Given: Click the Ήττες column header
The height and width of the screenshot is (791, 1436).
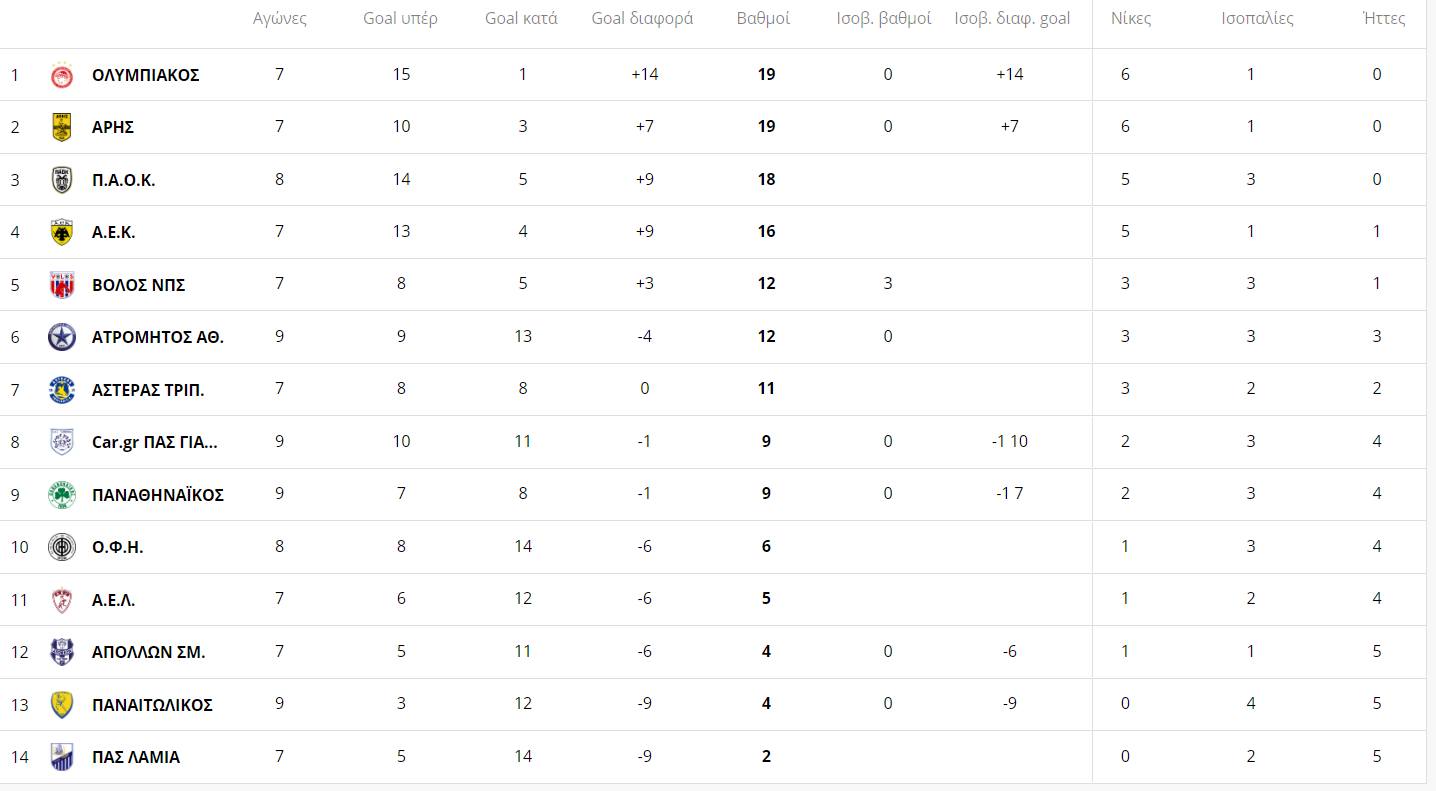Looking at the screenshot, I should [x=1384, y=19].
